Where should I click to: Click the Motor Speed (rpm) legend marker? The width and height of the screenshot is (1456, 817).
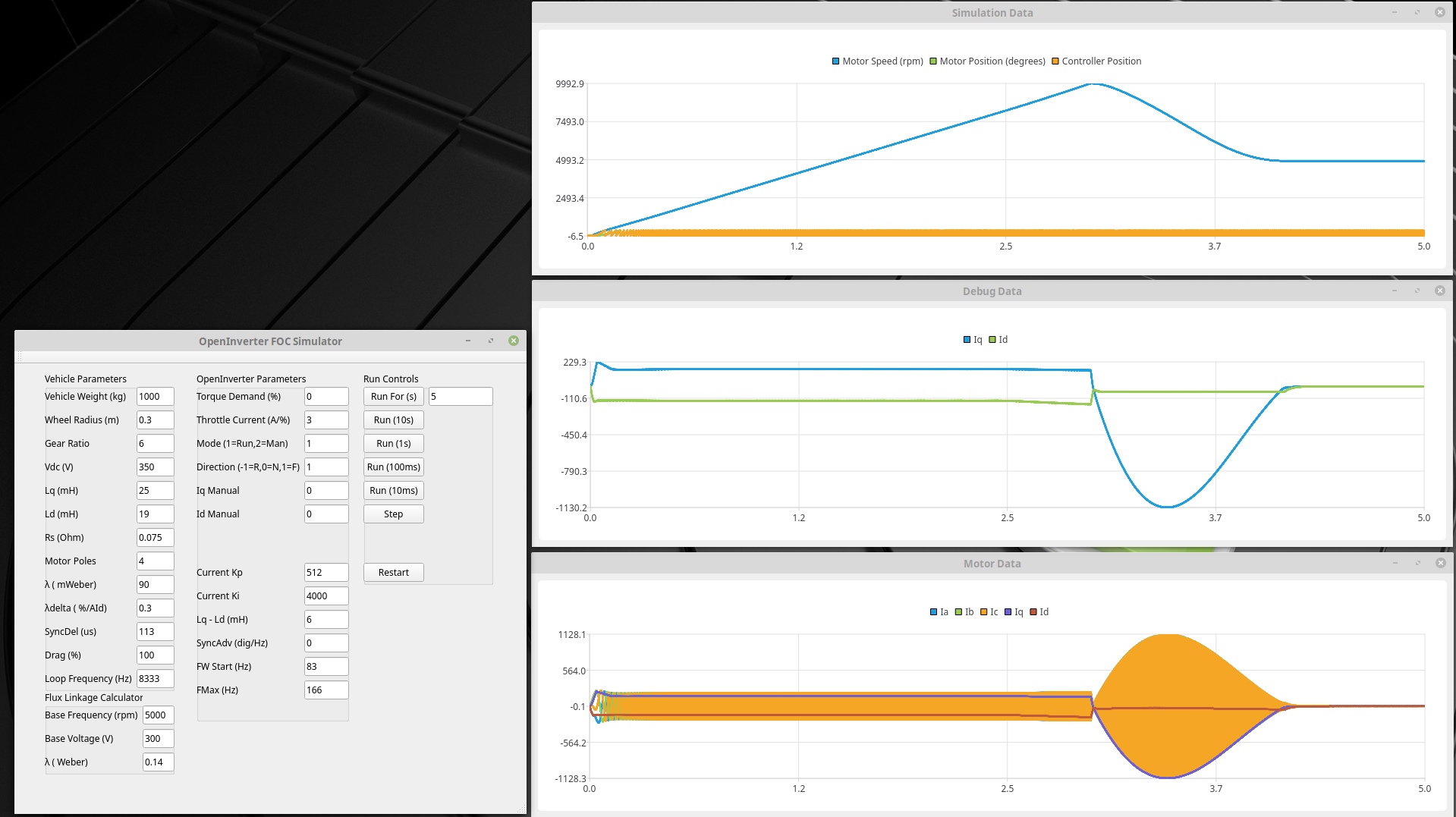click(x=835, y=61)
